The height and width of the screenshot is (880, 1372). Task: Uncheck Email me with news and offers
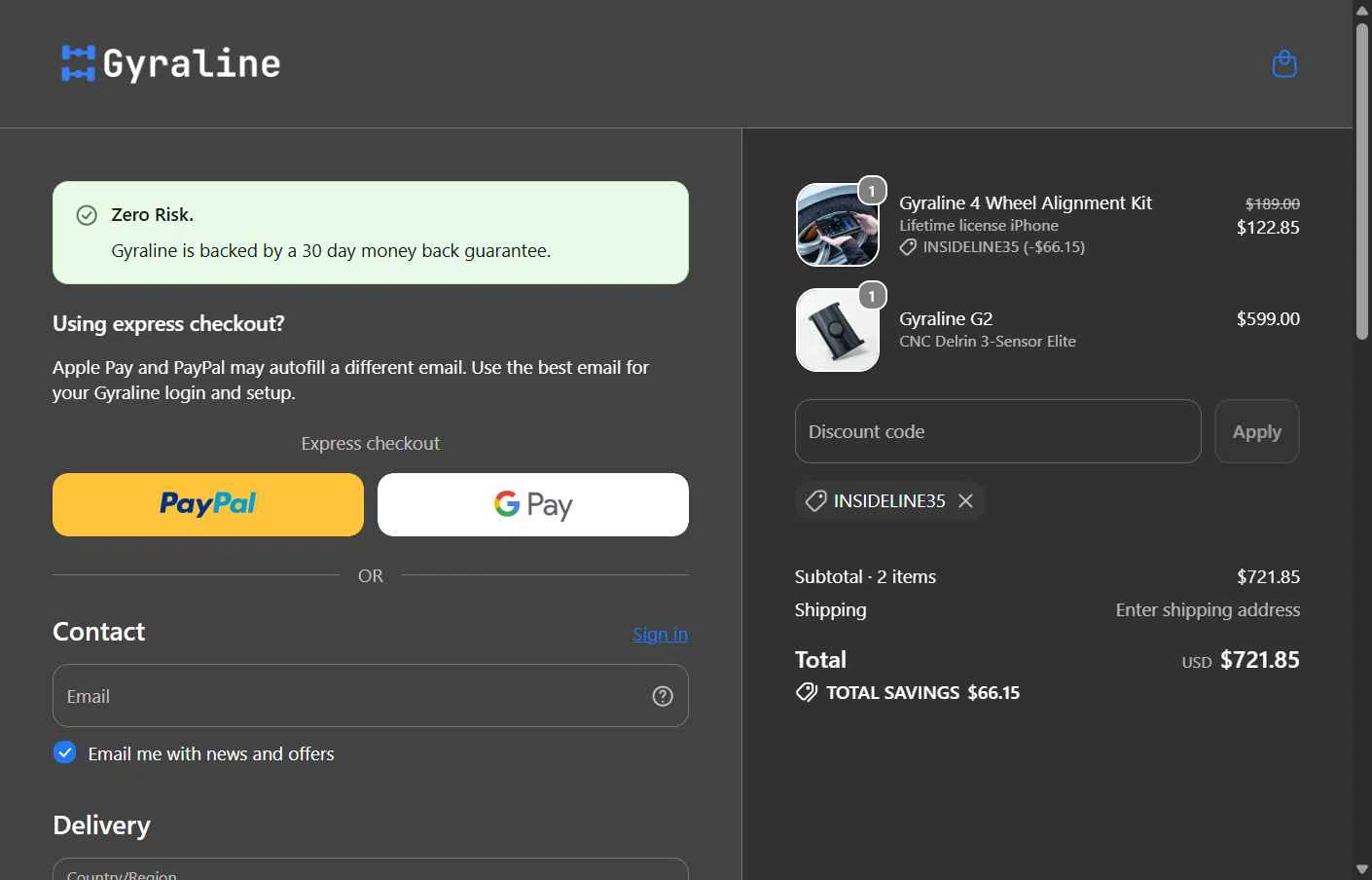[x=65, y=752]
